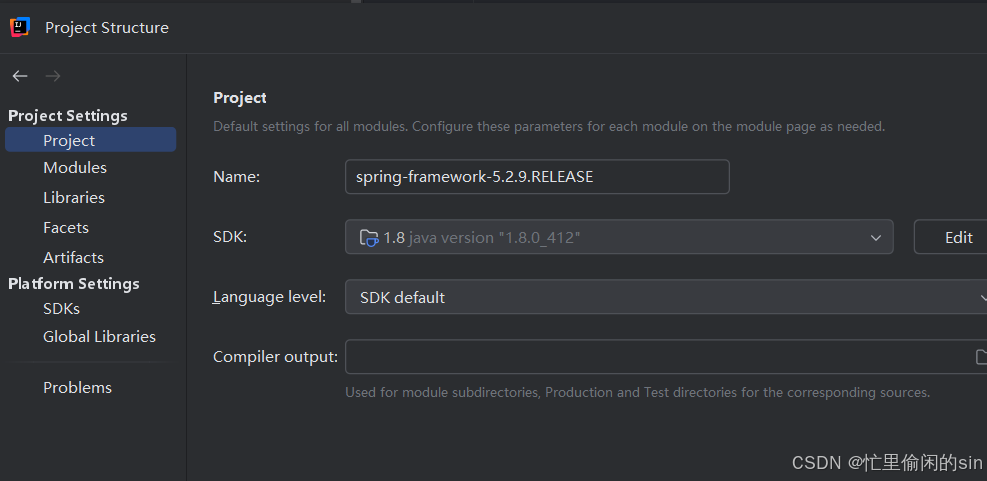
Task: Click the Project Settings section header
Action: (68, 116)
